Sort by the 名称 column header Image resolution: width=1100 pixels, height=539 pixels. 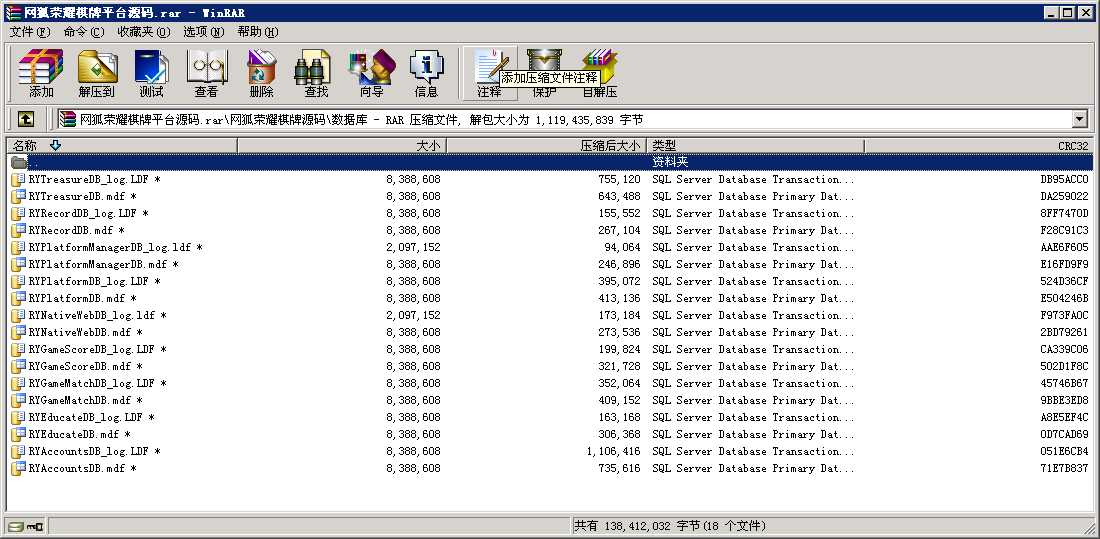point(122,145)
